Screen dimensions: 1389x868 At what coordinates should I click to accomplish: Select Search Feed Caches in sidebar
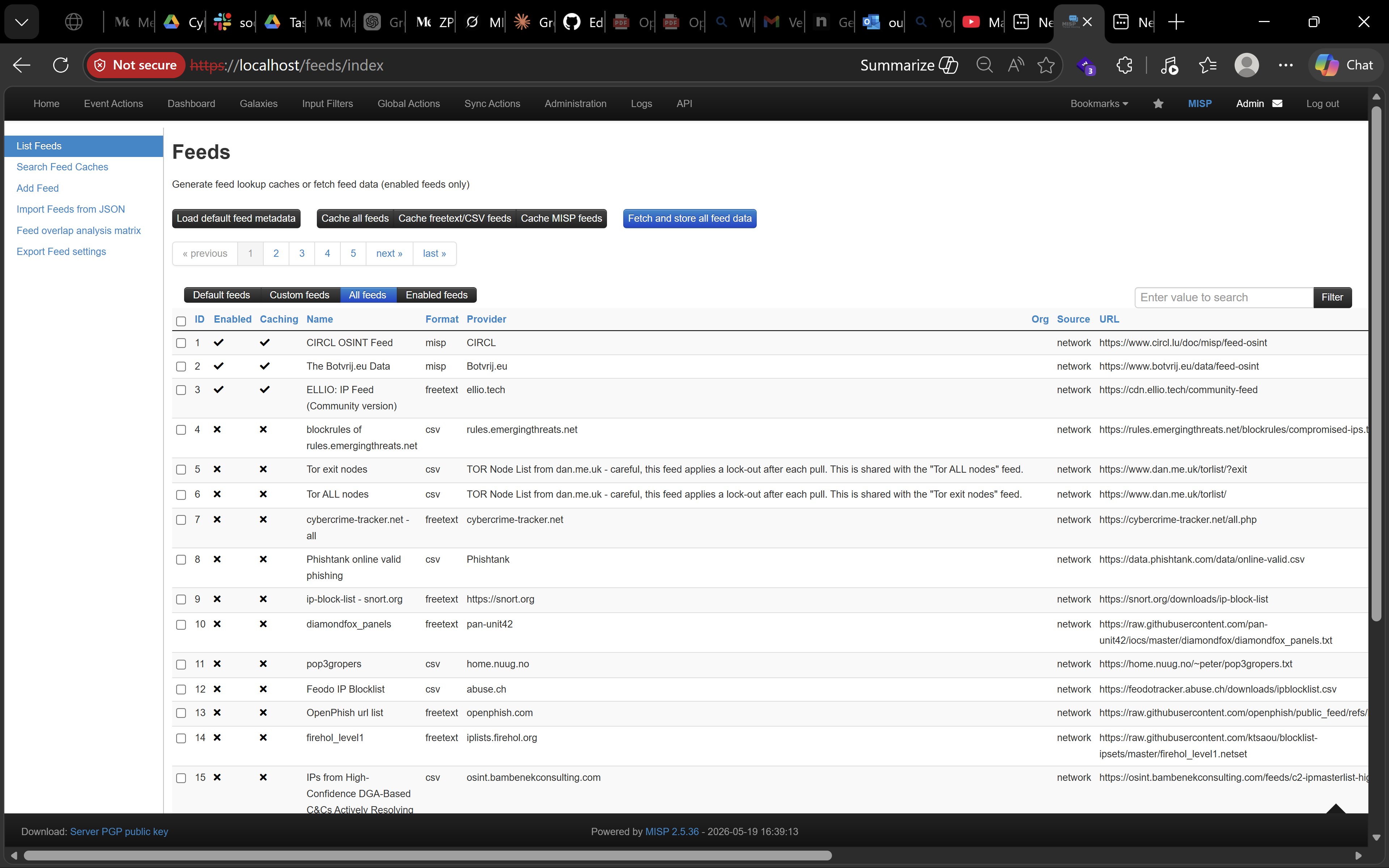tap(62, 167)
